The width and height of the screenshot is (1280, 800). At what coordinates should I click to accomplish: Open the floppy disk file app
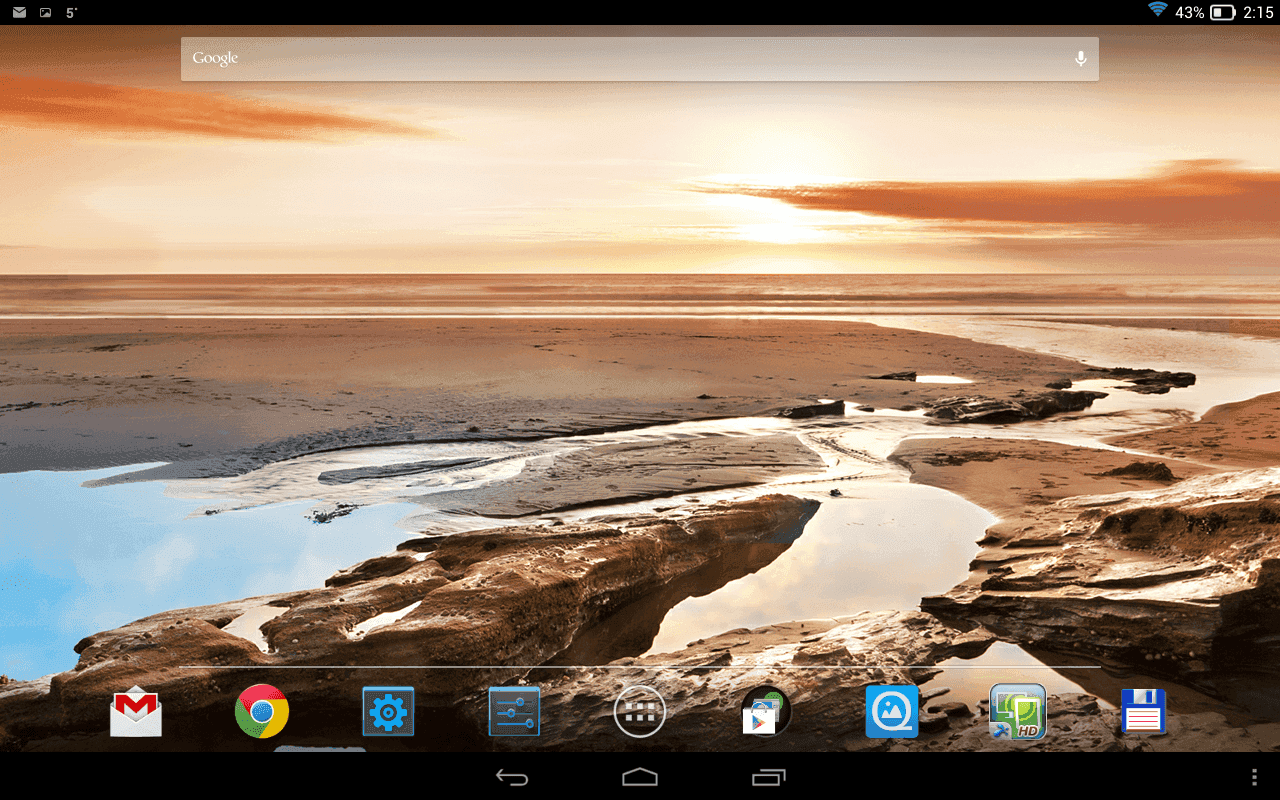pos(1144,712)
